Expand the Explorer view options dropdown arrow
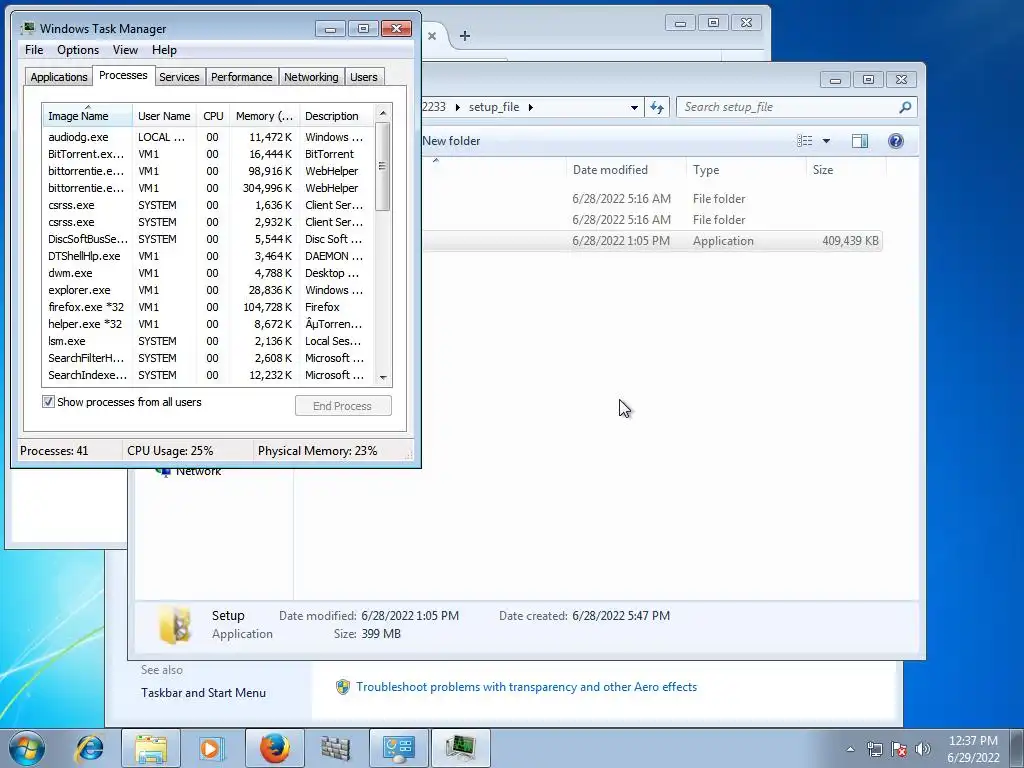This screenshot has height=768, width=1024. click(x=826, y=141)
